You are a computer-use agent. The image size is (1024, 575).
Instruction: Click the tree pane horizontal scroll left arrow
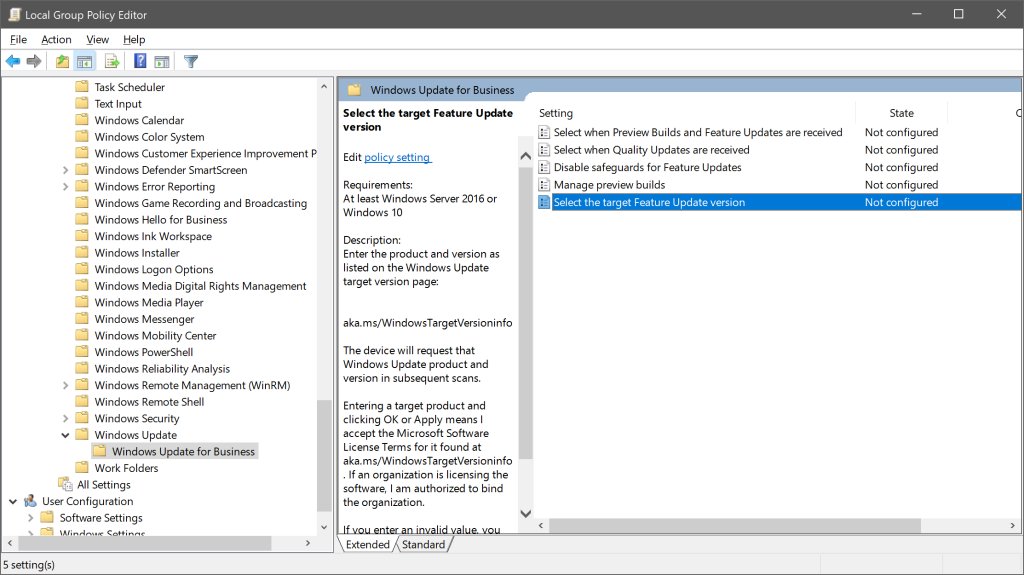coord(10,543)
